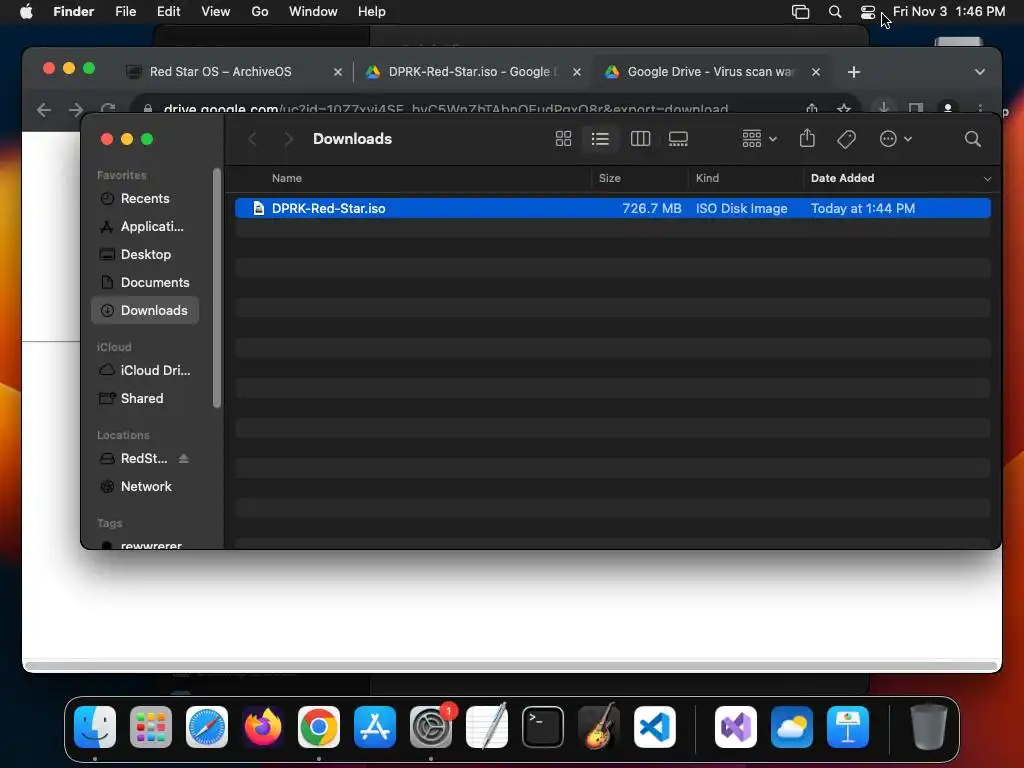Click the Finder back arrow
Viewport: 1024px width, 768px height.
tap(252, 138)
